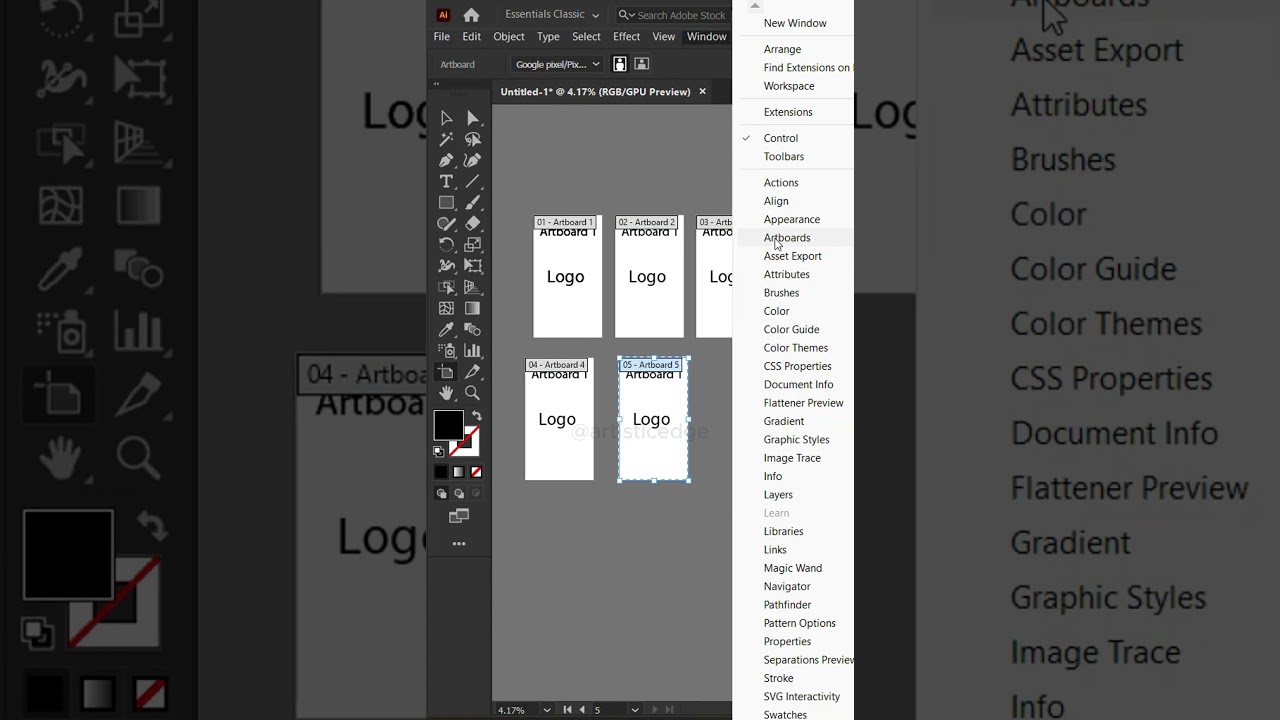Select the Lasso tool
The height and width of the screenshot is (720, 1280).
tap(473, 139)
